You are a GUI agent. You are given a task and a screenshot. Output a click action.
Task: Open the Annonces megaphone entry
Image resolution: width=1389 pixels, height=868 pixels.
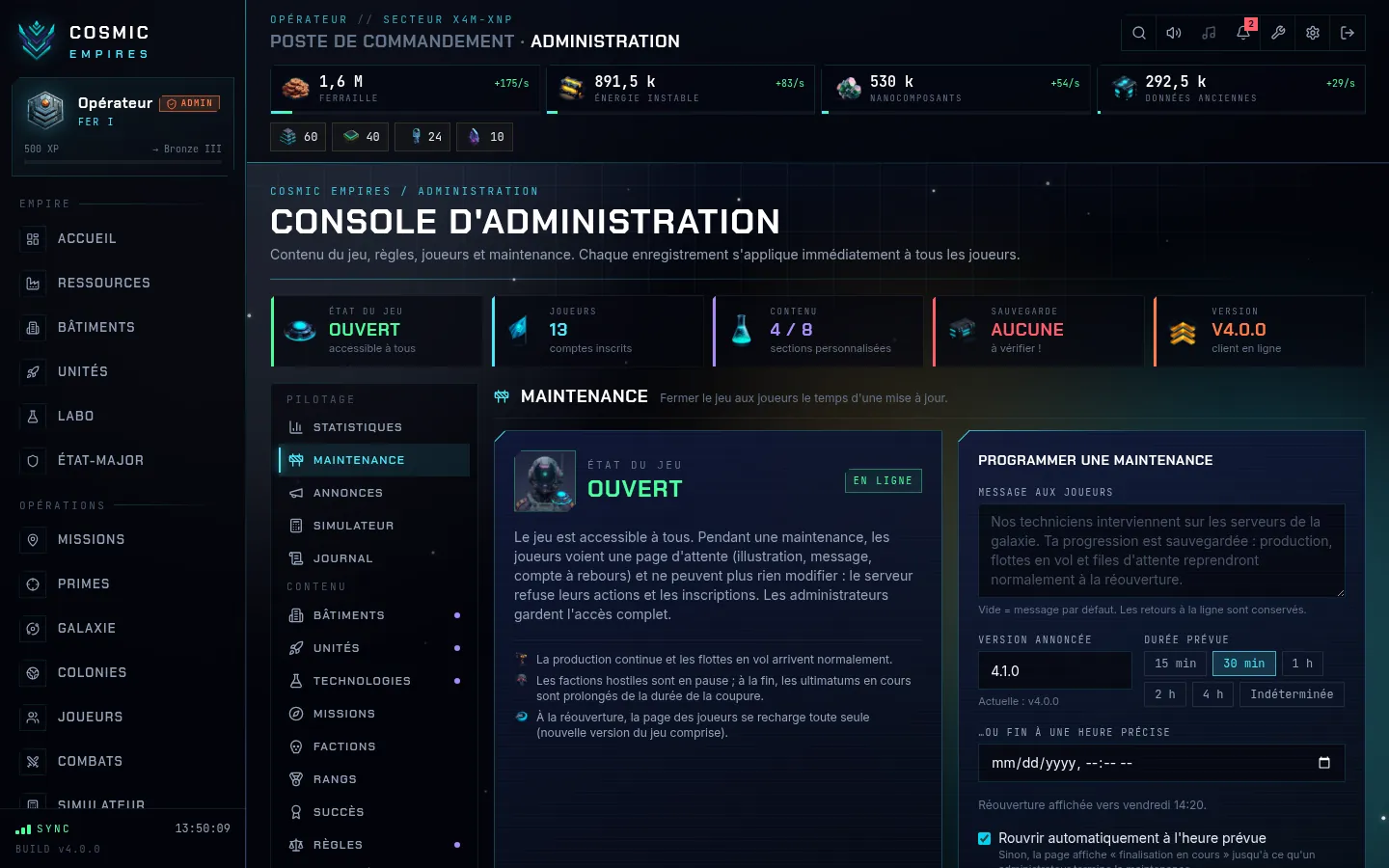(x=374, y=493)
